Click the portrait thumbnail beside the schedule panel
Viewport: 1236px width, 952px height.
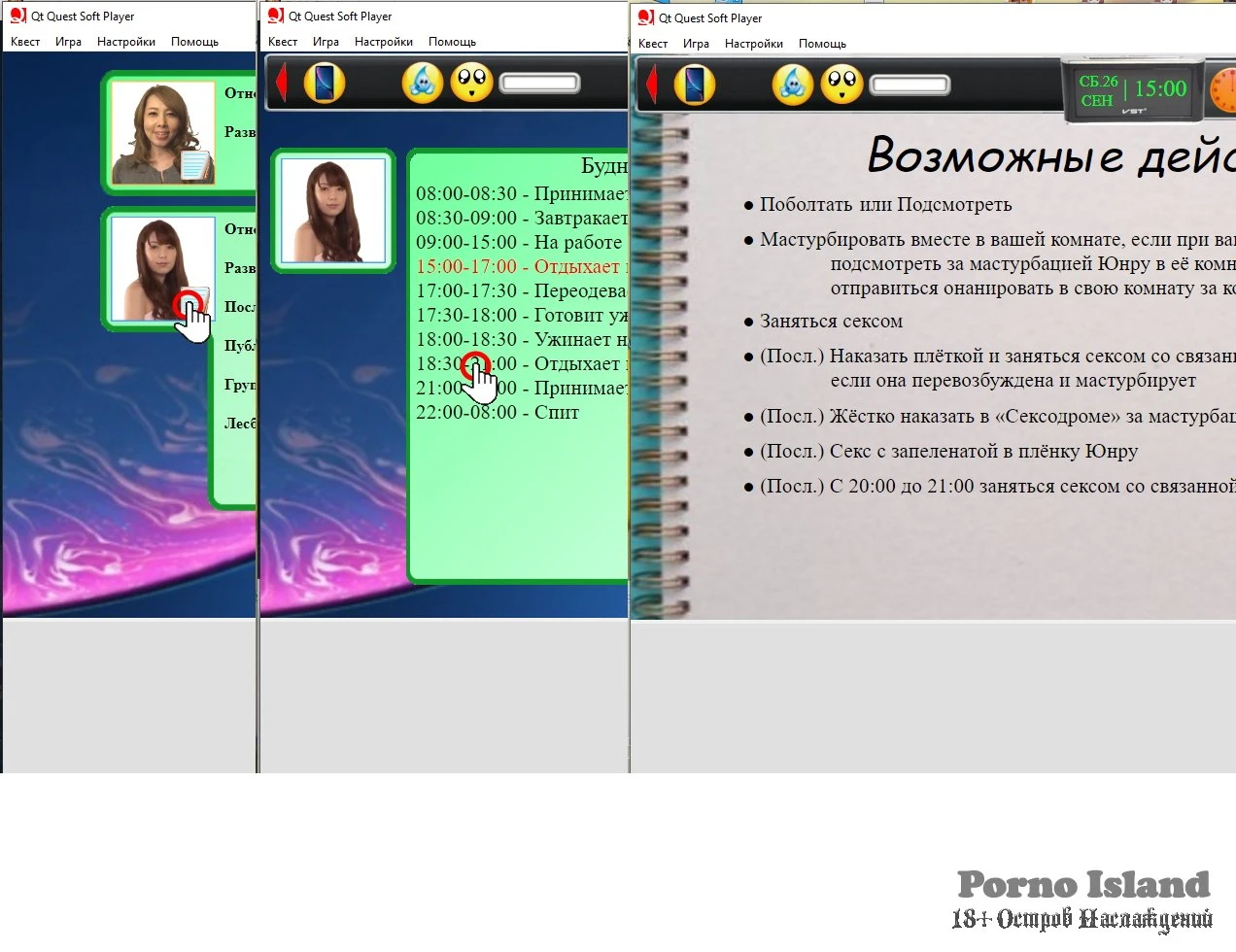[x=333, y=211]
